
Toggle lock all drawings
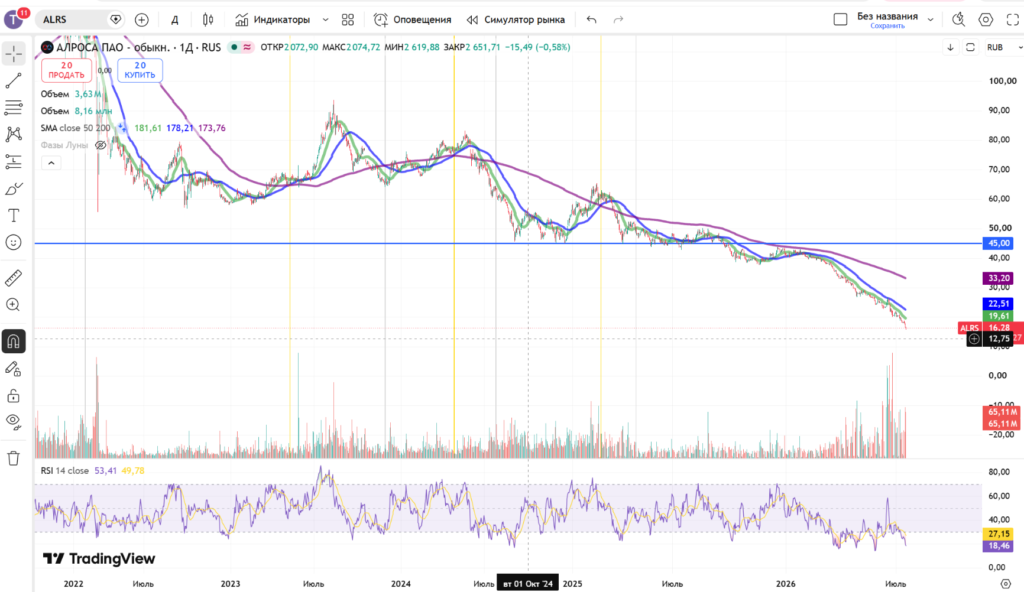pyautogui.click(x=14, y=396)
